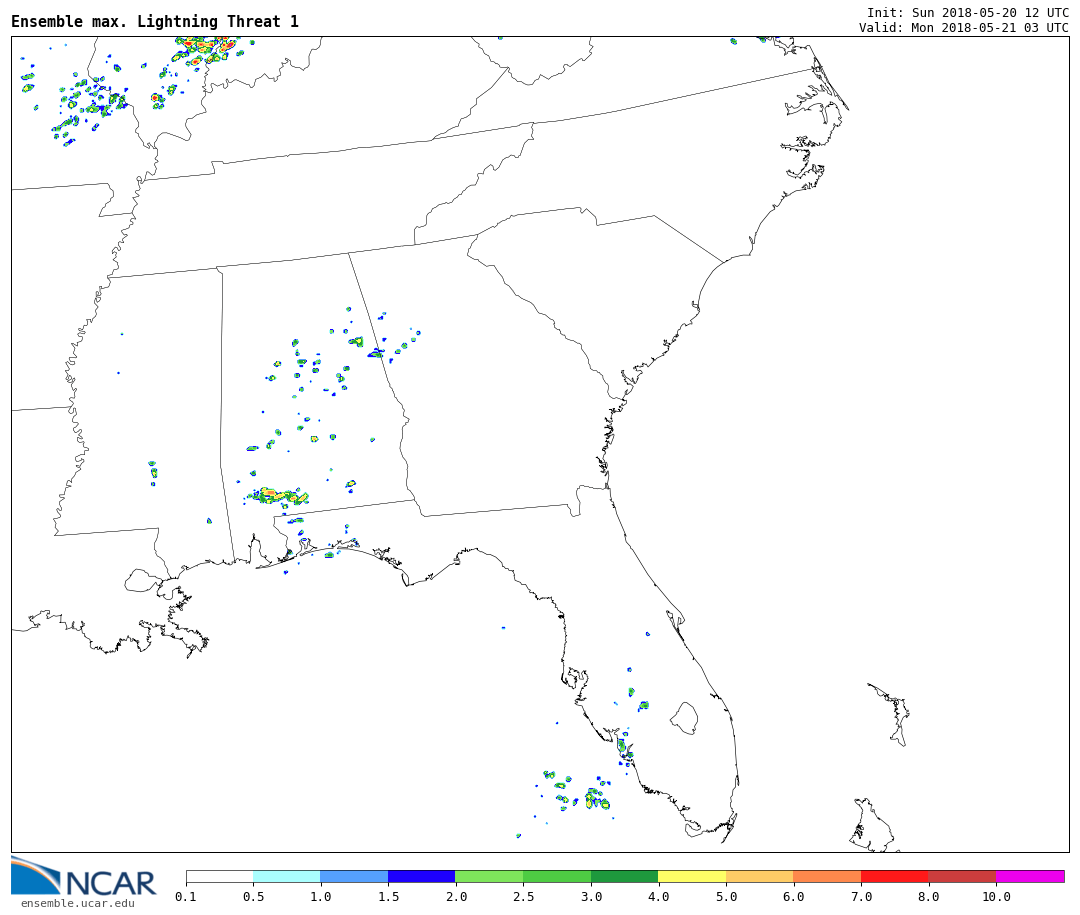Click the light cyan 0.5–1.0 swatch
This screenshot has width=1080, height=915.
[286, 876]
